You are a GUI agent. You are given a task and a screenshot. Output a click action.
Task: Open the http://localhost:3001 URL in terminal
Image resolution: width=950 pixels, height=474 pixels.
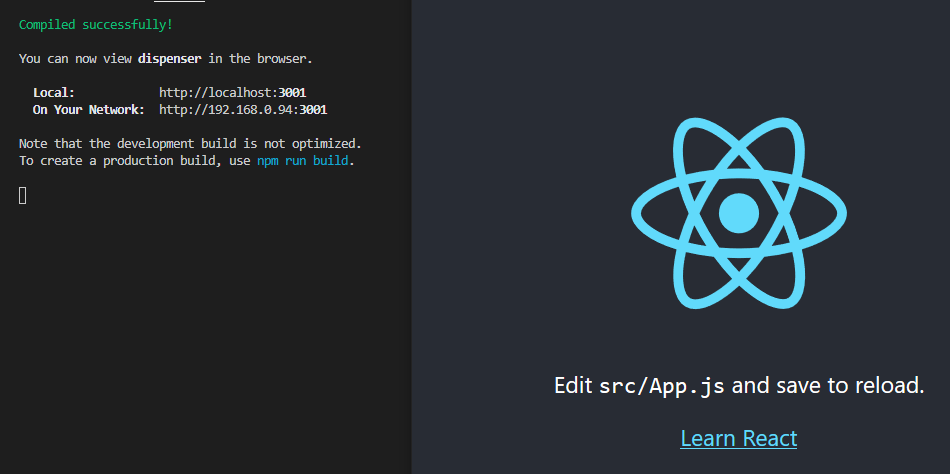click(x=233, y=93)
